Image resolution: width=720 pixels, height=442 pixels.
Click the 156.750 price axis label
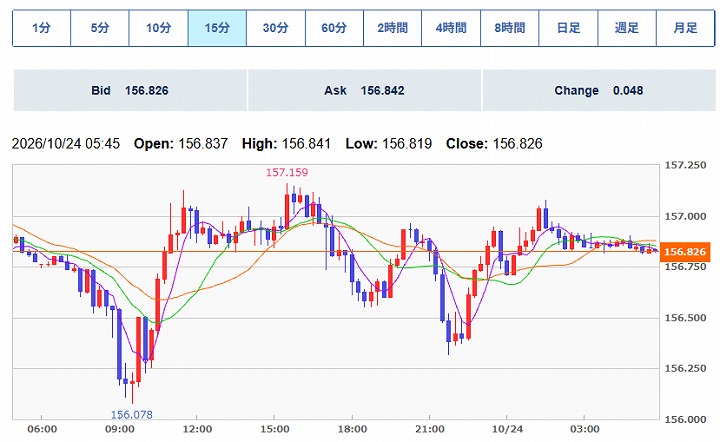click(x=686, y=267)
